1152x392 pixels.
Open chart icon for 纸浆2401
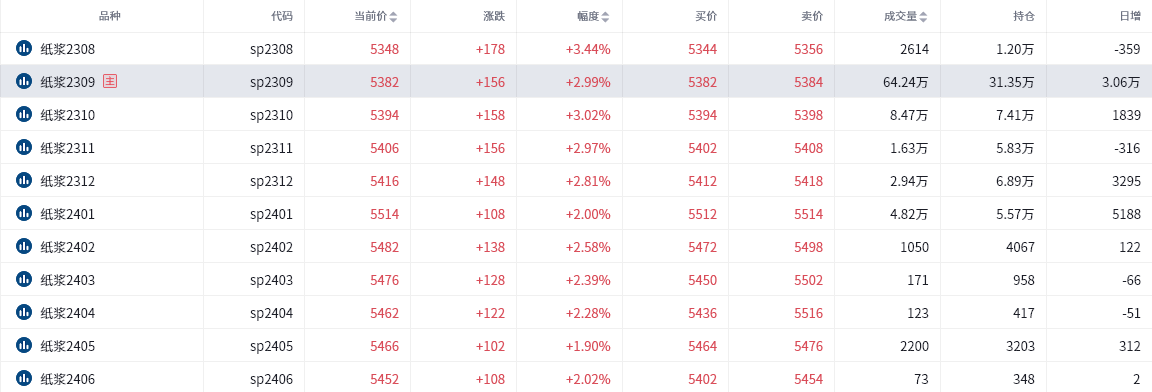(24, 214)
